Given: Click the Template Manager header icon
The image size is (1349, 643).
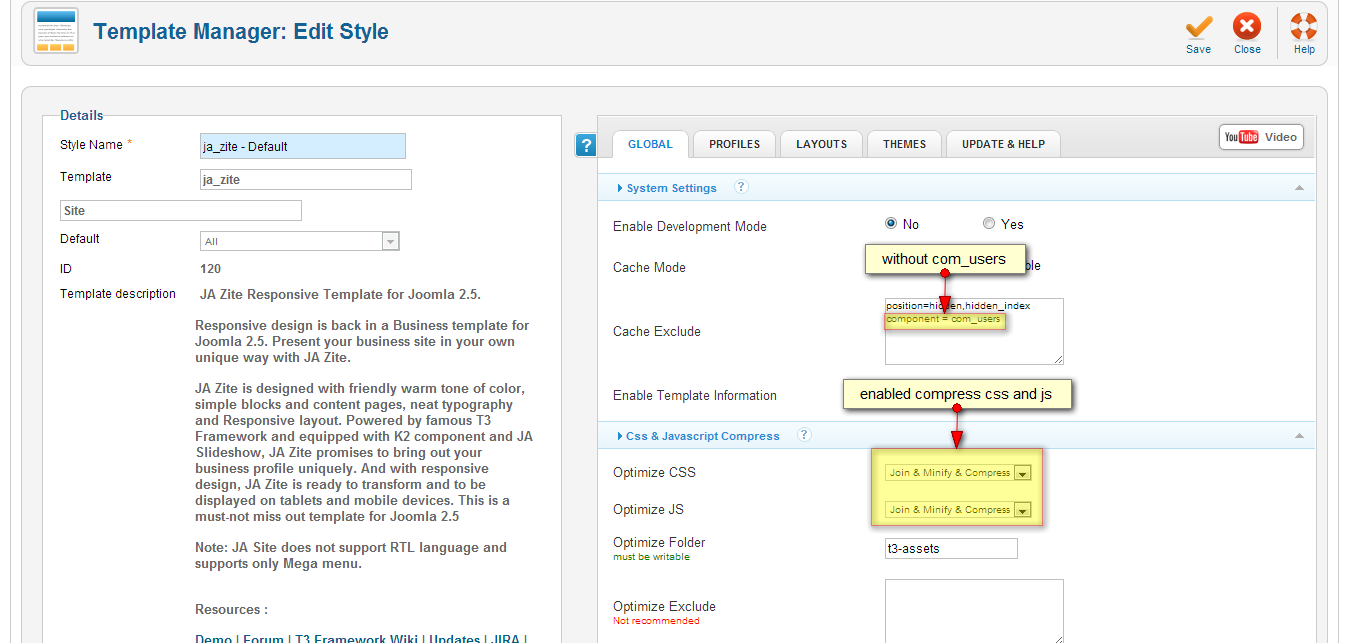Looking at the screenshot, I should tap(56, 31).
